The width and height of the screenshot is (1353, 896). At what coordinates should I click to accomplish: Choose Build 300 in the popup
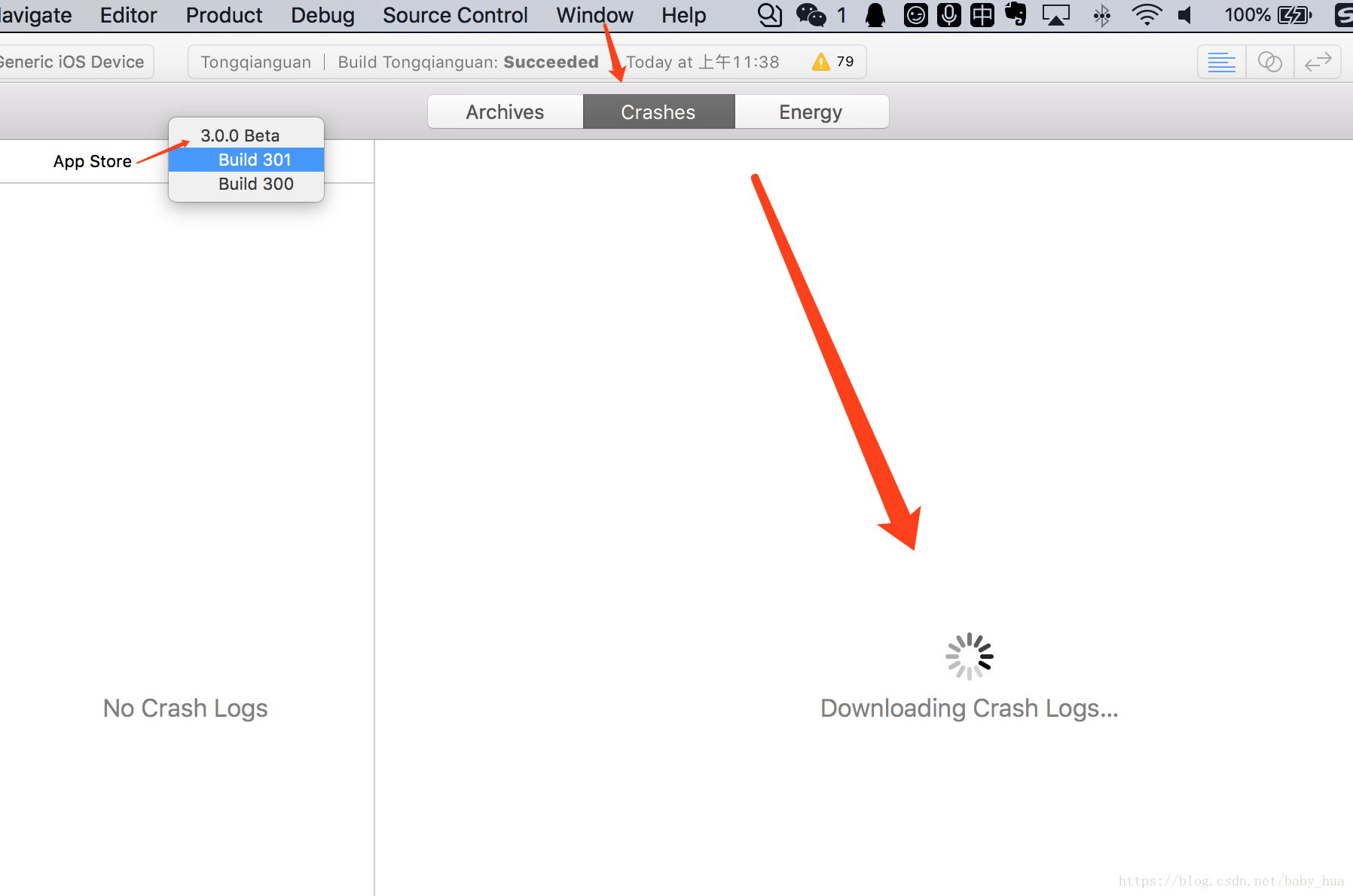pyautogui.click(x=246, y=184)
